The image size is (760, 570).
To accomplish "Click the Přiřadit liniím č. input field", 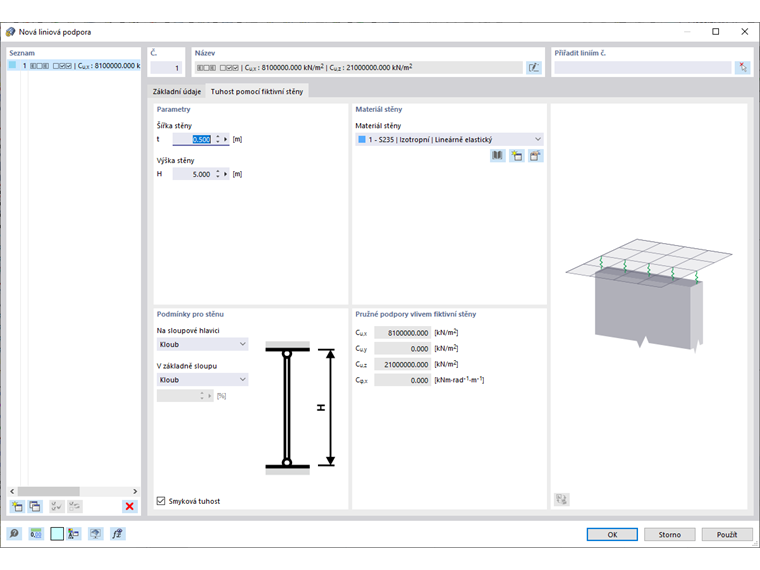I will 643,68.
